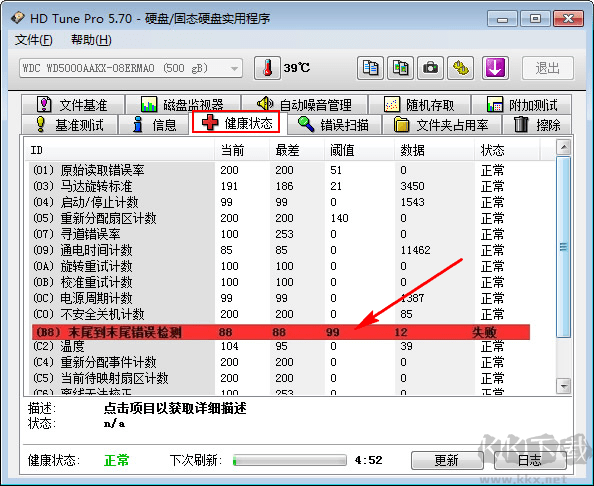Viewport: 594px width, 486px height.
Task: Click the camera save screenshot icon
Action: click(430, 68)
